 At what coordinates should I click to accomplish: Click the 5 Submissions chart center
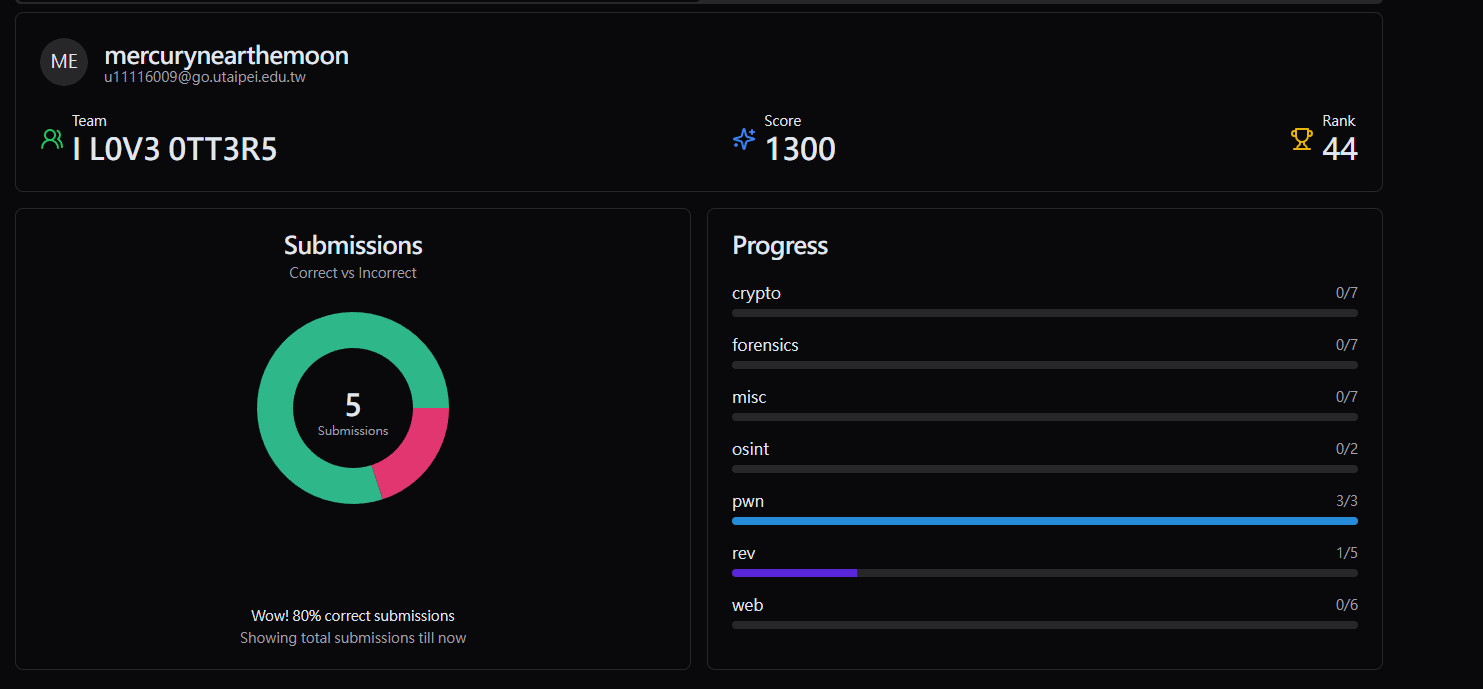(353, 412)
